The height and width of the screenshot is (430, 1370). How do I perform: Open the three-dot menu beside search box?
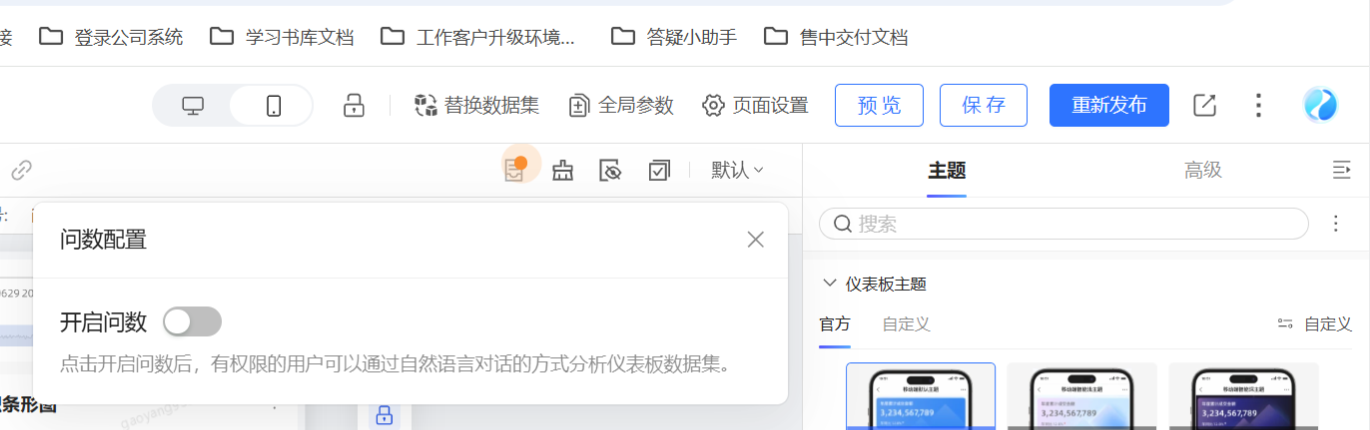[x=1336, y=224]
